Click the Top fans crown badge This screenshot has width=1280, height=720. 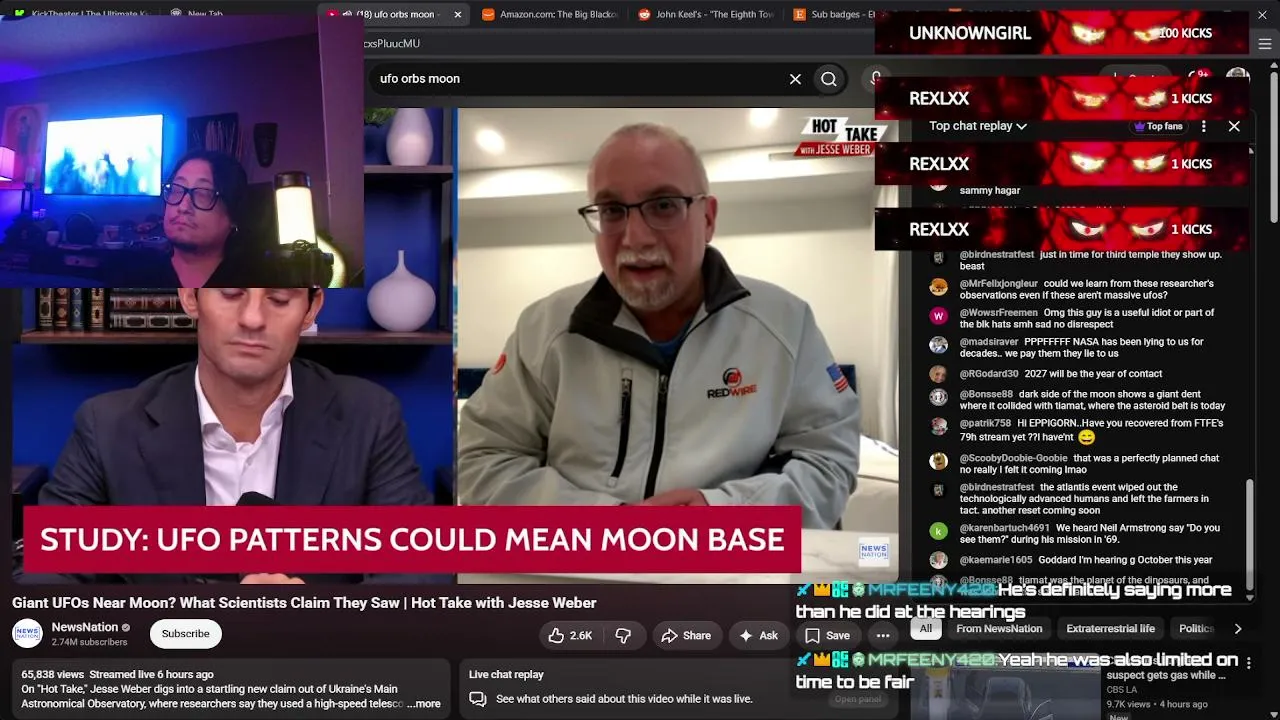tap(1158, 126)
